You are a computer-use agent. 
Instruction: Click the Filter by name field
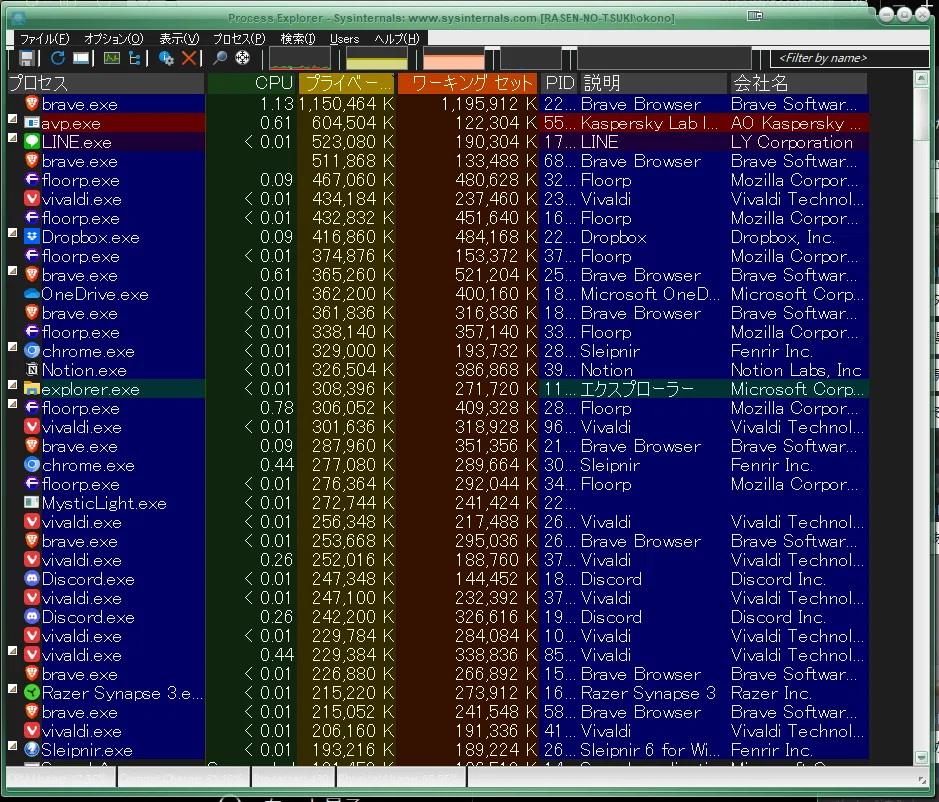click(849, 58)
